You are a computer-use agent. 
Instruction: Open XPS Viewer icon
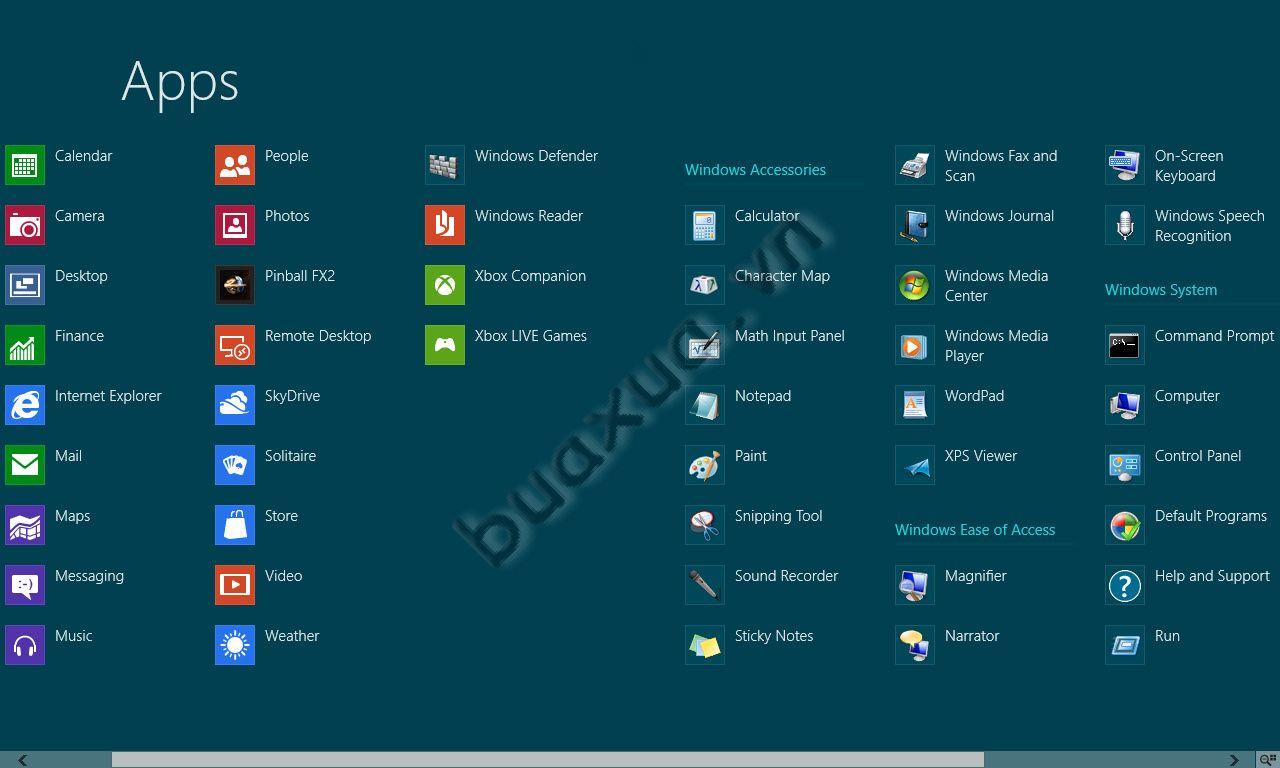point(915,465)
